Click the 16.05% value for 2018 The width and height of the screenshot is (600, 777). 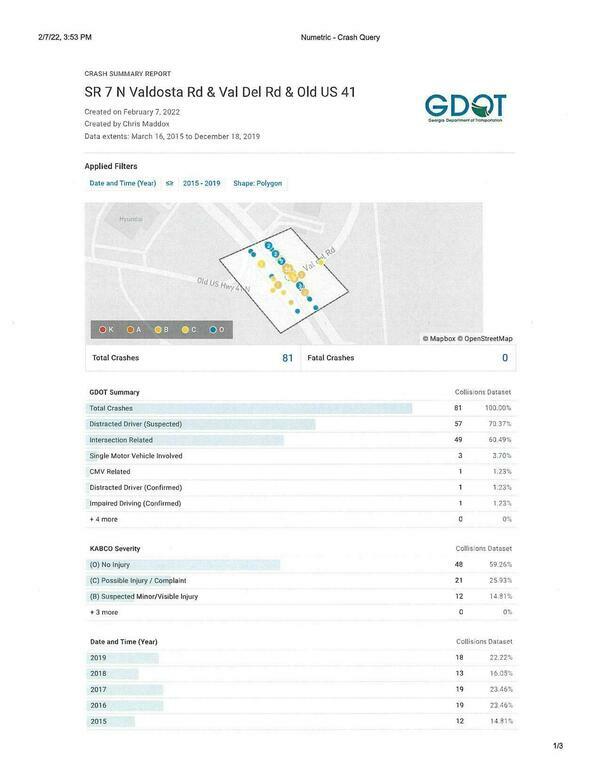(x=501, y=674)
